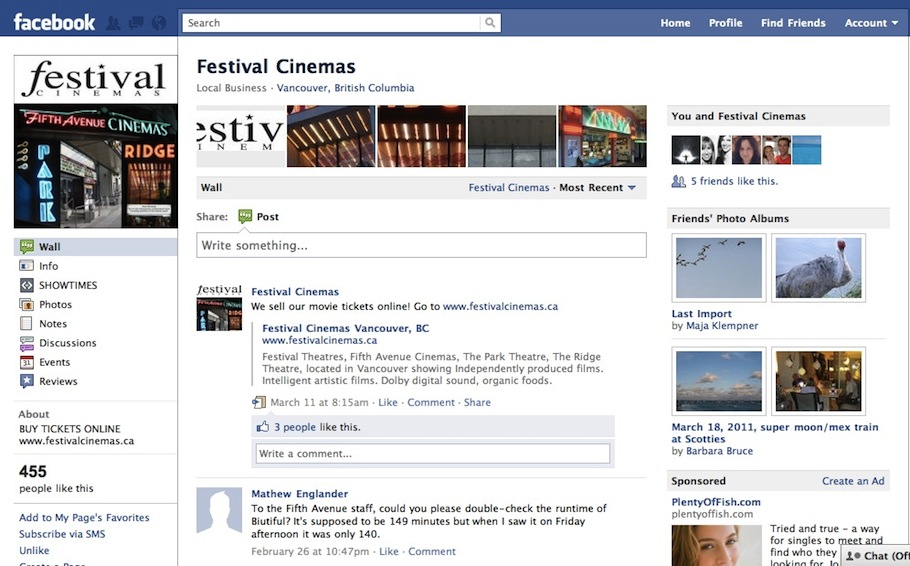Click the friends icon beside 5 friends like this

pyautogui.click(x=678, y=181)
